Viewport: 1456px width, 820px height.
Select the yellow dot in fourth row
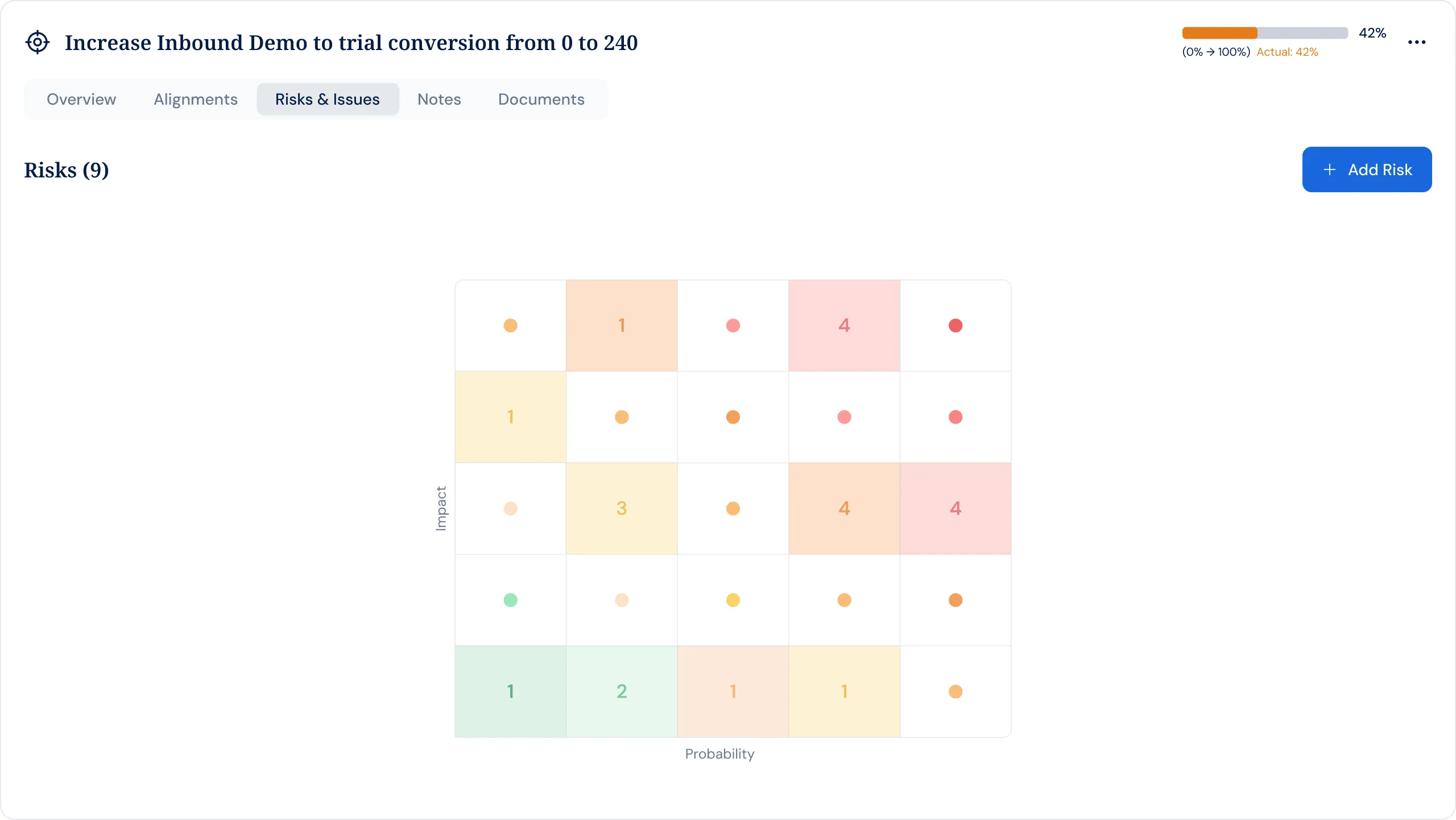[x=733, y=600]
